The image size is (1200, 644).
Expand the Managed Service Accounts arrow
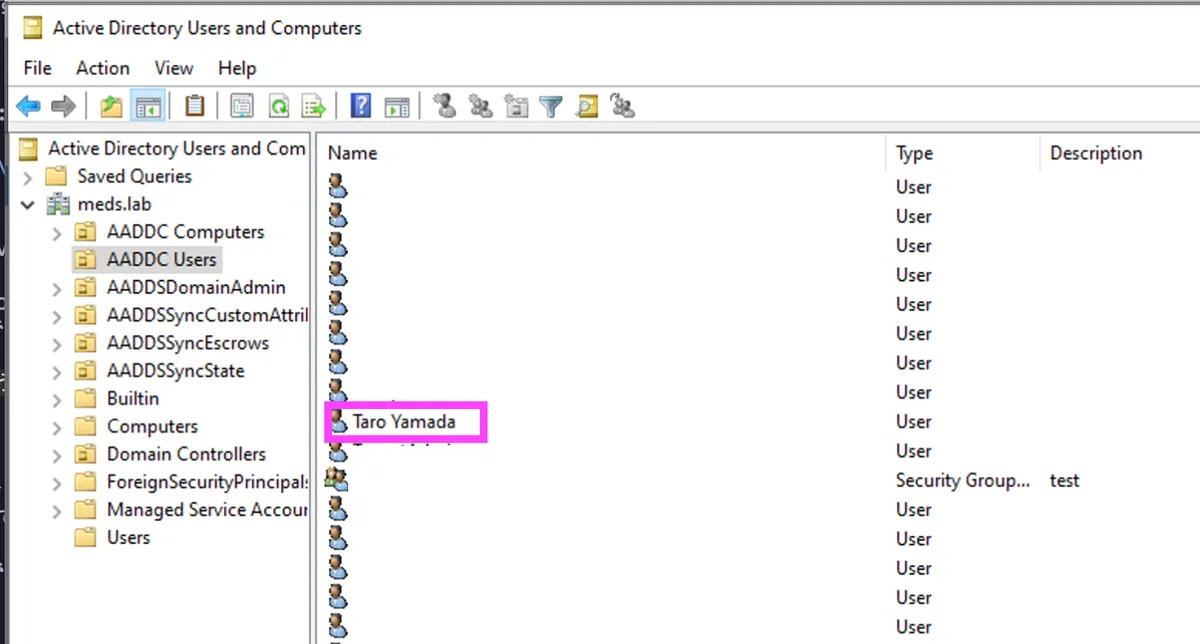tap(57, 511)
